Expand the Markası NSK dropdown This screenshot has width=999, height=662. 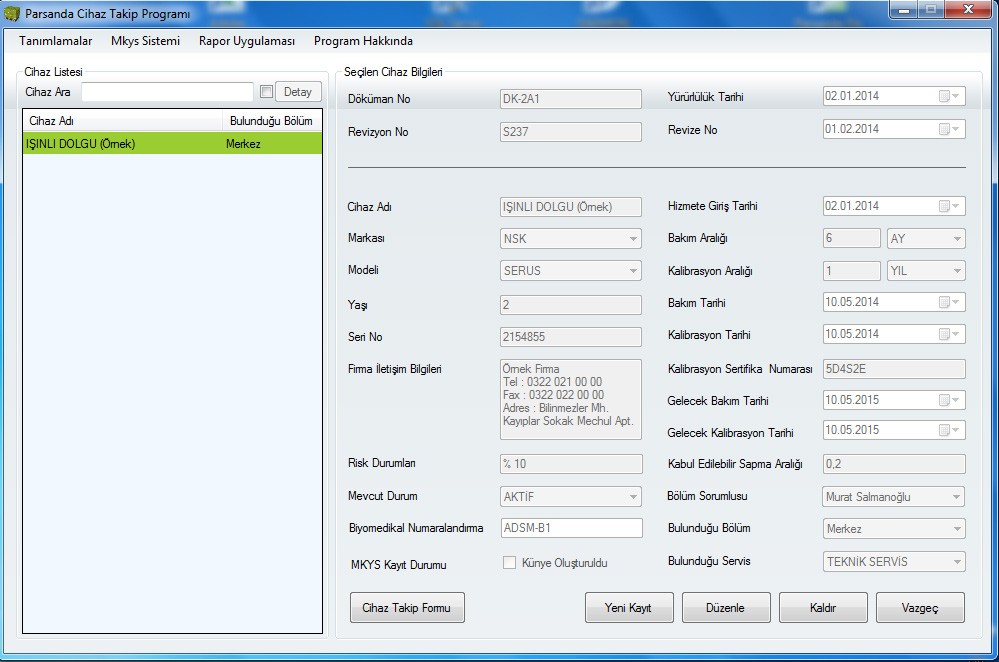[633, 239]
